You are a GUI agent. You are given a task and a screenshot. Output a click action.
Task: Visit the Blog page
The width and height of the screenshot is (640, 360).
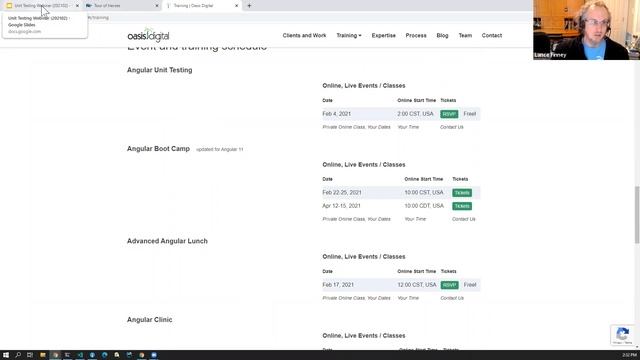click(x=442, y=36)
